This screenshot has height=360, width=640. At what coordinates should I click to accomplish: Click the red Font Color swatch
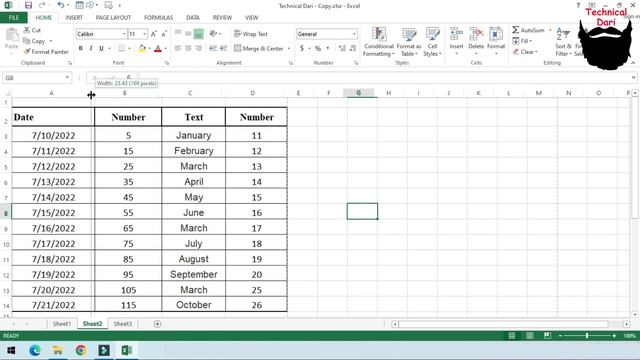pyautogui.click(x=158, y=49)
